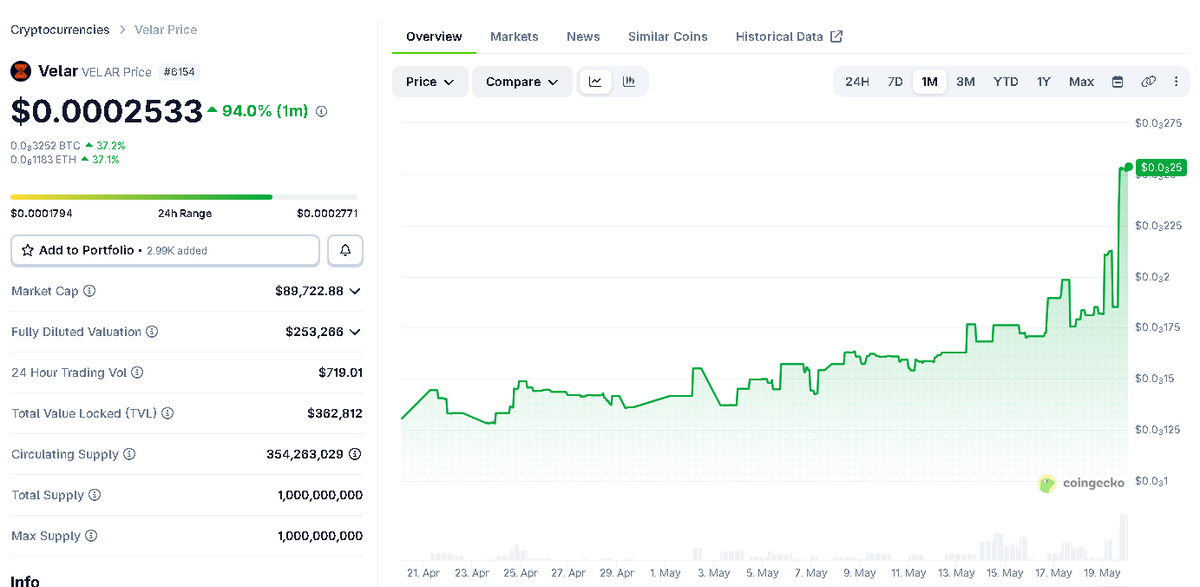Click the $89,722.88 market cap value
Image resolution: width=1200 pixels, height=587 pixels.
[x=309, y=291]
